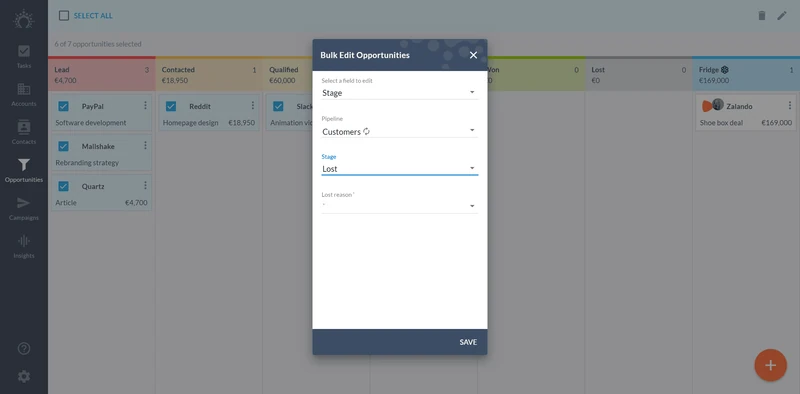Close the Bulk Edit Opportunities dialog
Image resolution: width=800 pixels, height=394 pixels.
(x=473, y=55)
